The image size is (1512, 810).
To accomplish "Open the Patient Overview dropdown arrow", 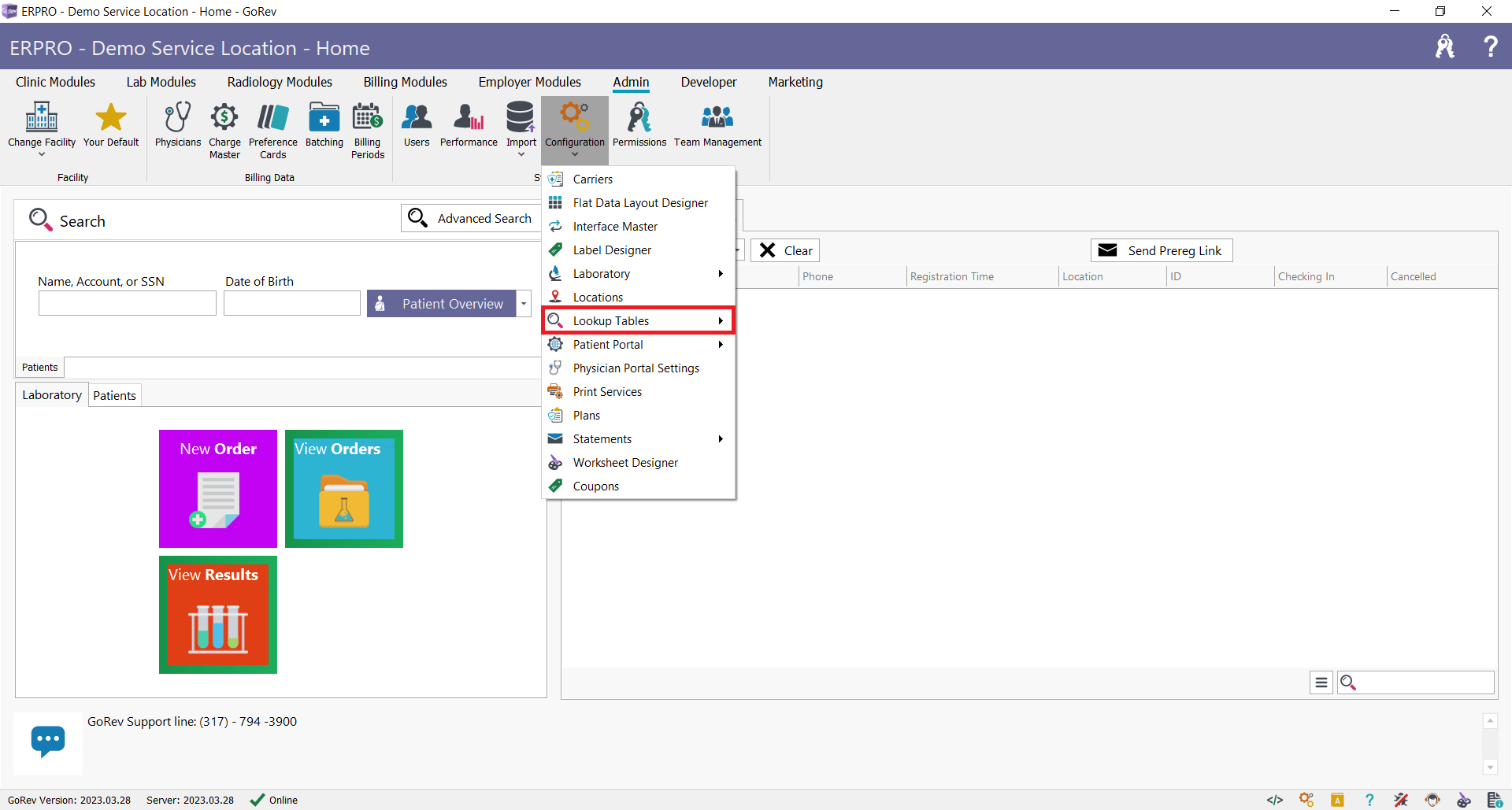I will (x=524, y=304).
